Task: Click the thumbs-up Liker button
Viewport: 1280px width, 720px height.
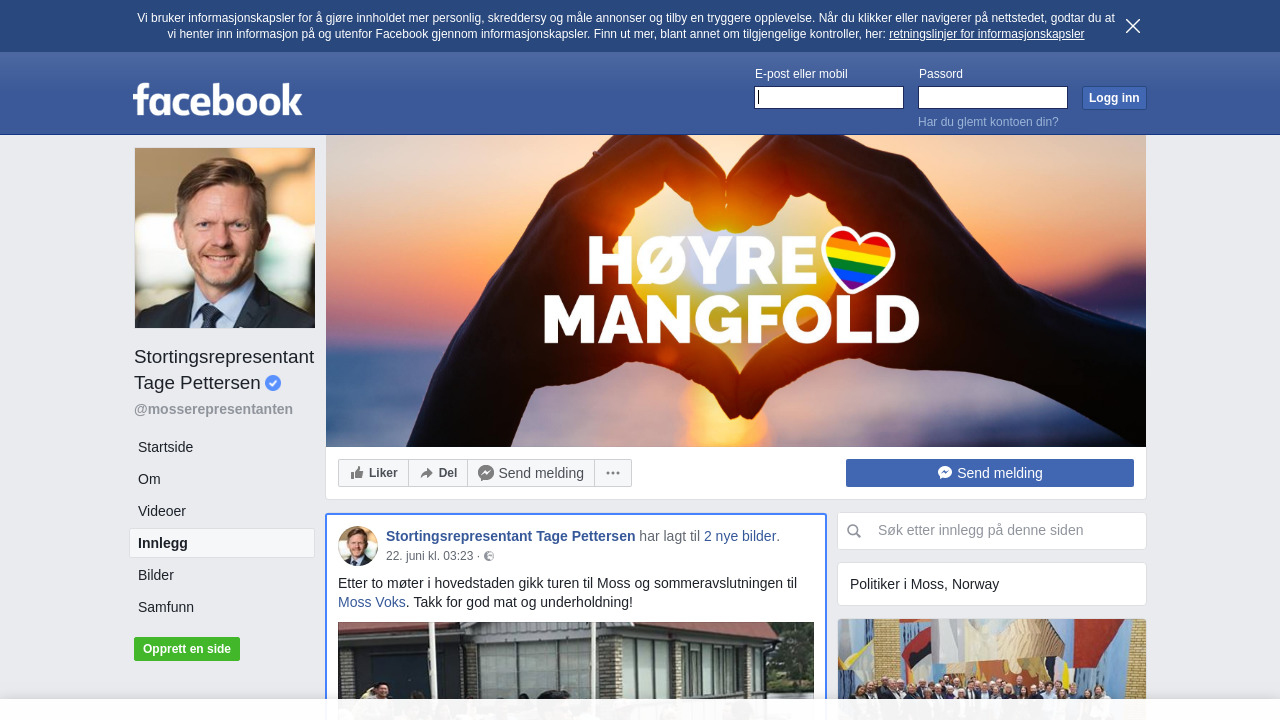Action: point(374,473)
